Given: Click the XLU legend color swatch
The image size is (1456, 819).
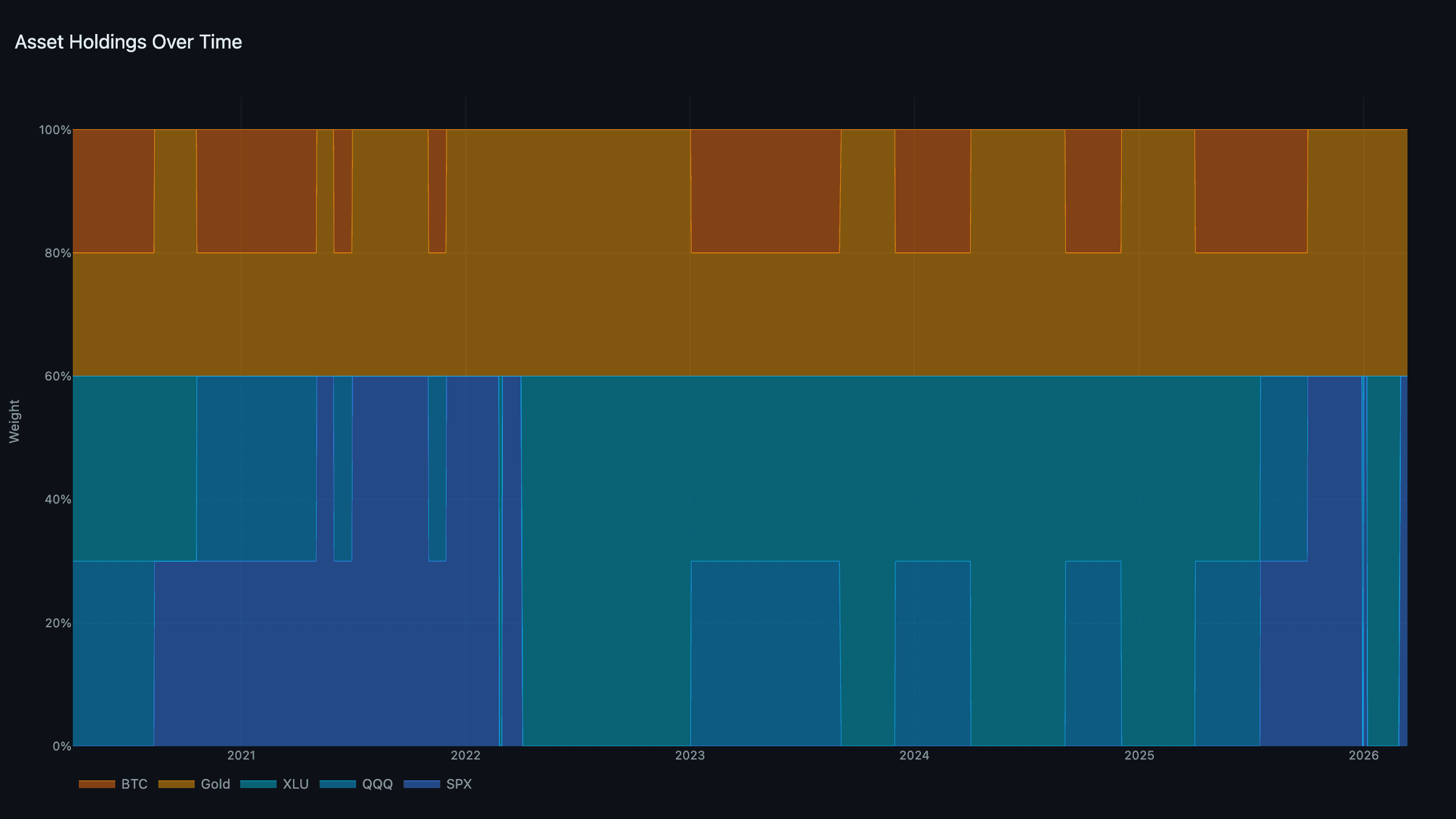Looking at the screenshot, I should click(x=258, y=784).
